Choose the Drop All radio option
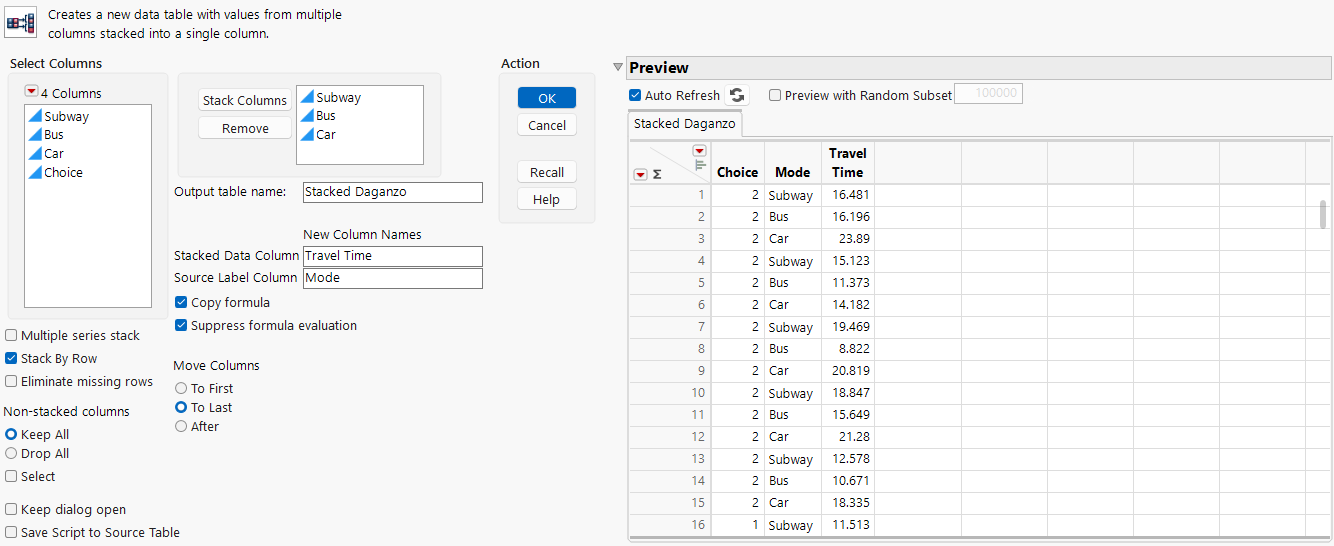 coord(11,453)
